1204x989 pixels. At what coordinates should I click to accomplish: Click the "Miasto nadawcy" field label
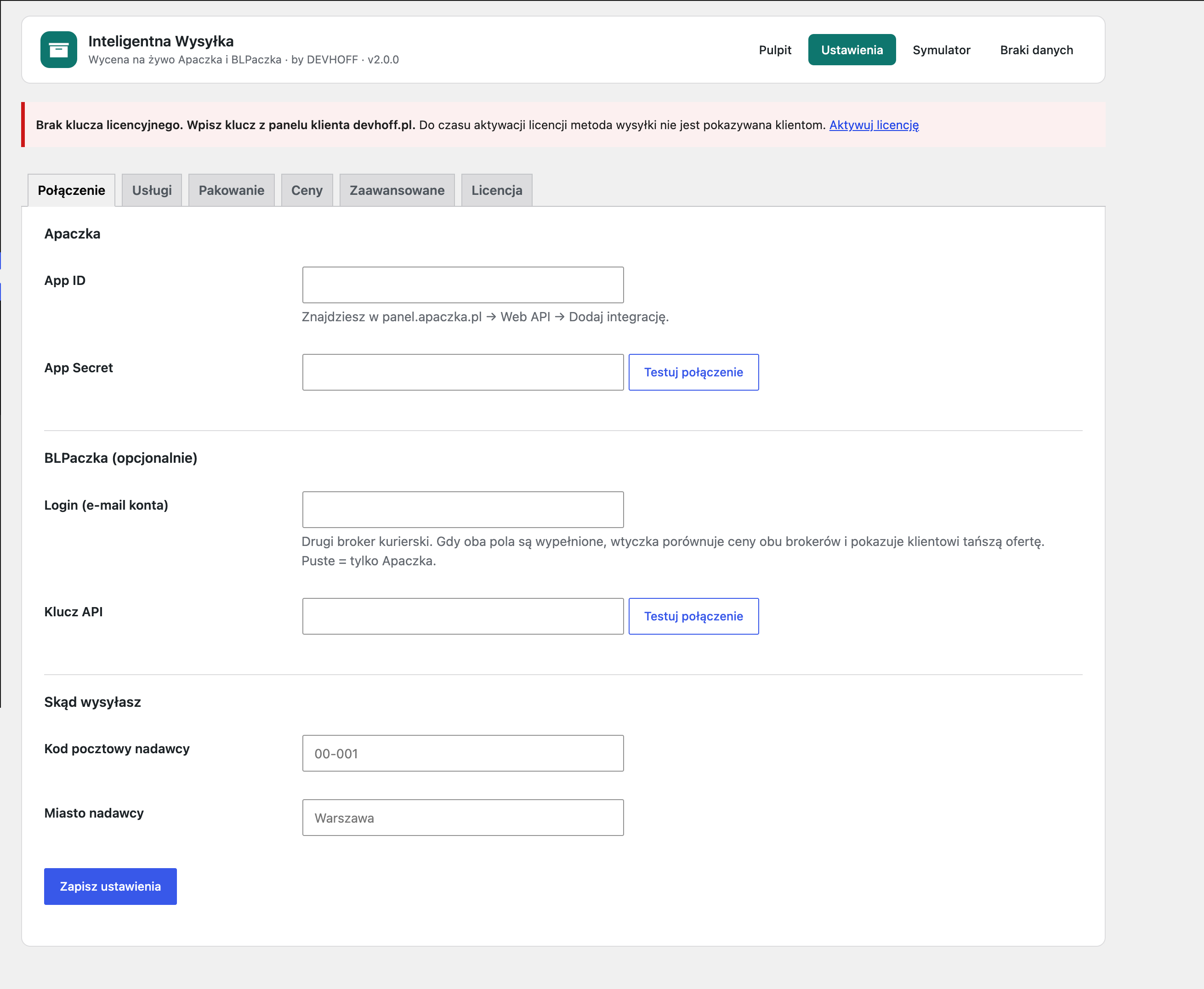[x=94, y=813]
